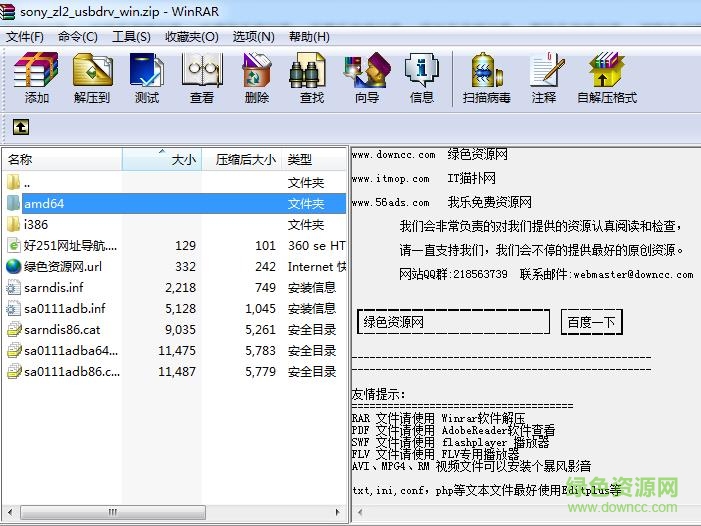This screenshot has height=526, width=701.
Task: Click the 添加 (Add) toolbar icon
Action: tap(36, 78)
